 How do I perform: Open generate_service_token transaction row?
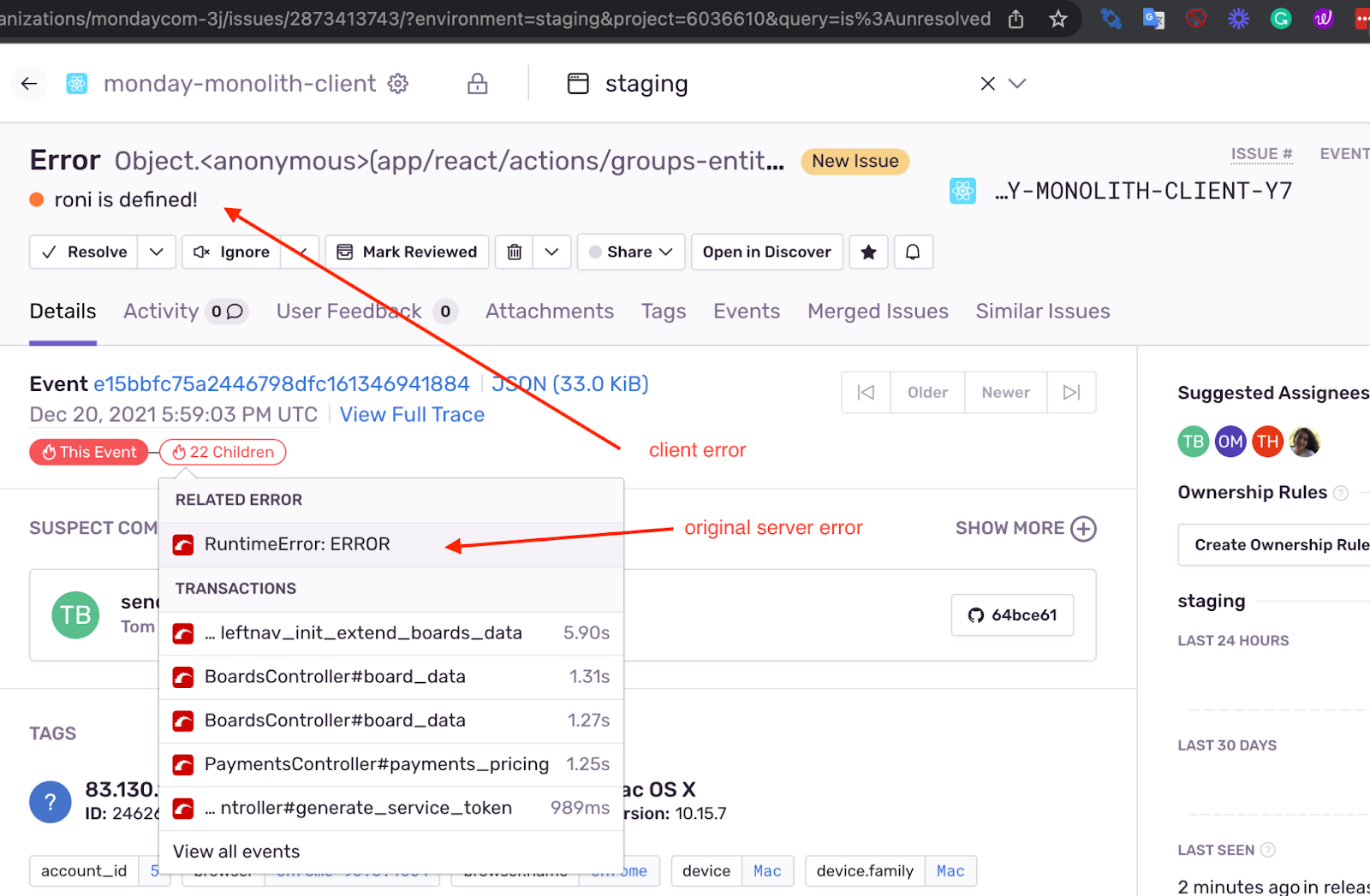[x=391, y=808]
